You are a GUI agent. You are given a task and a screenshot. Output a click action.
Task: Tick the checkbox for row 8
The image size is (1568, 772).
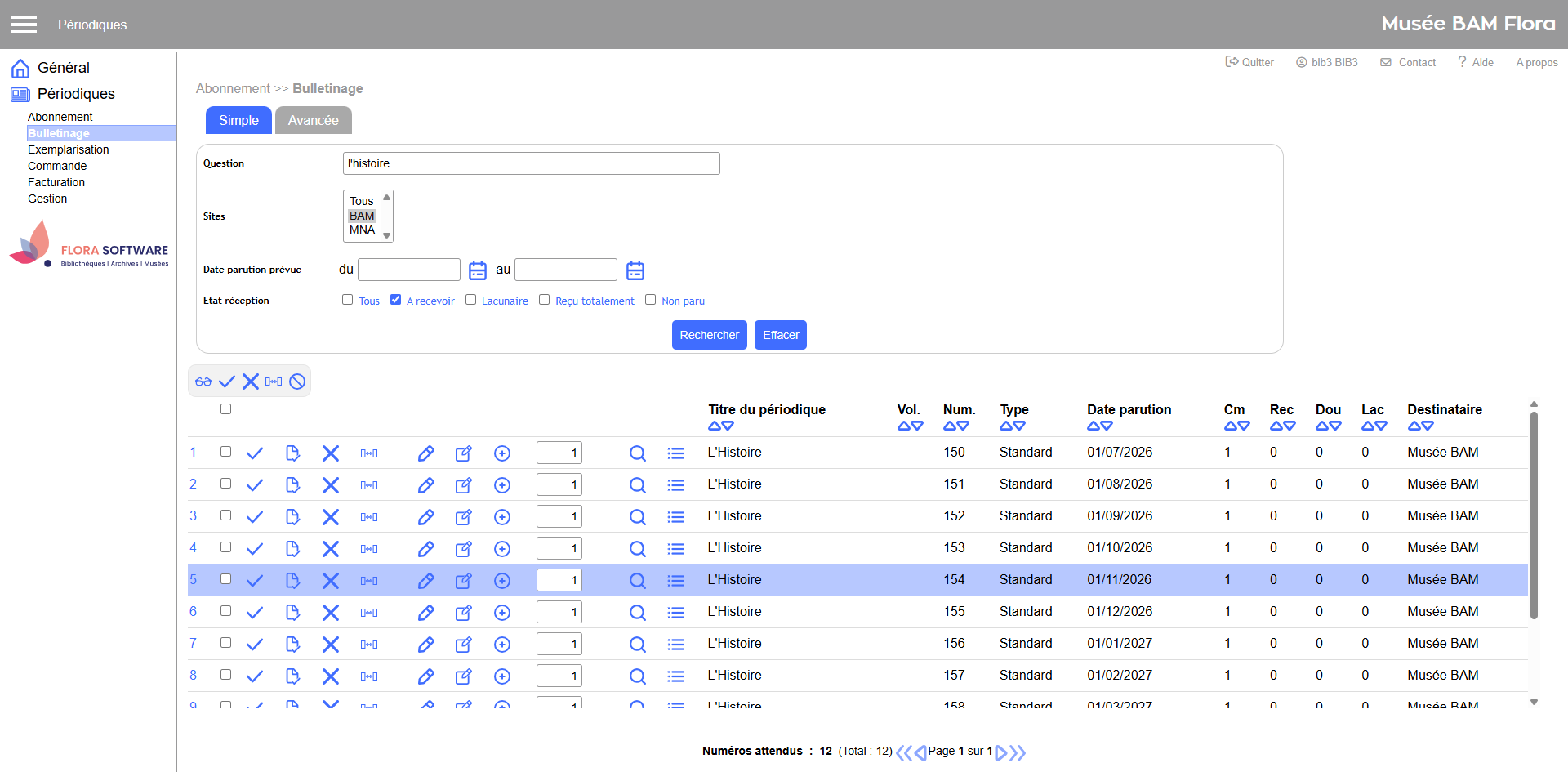226,675
